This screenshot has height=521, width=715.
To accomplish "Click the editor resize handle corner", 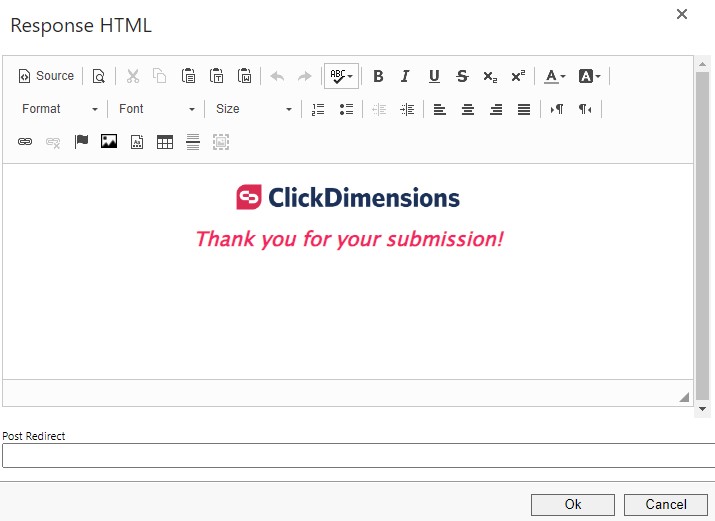I will [684, 397].
